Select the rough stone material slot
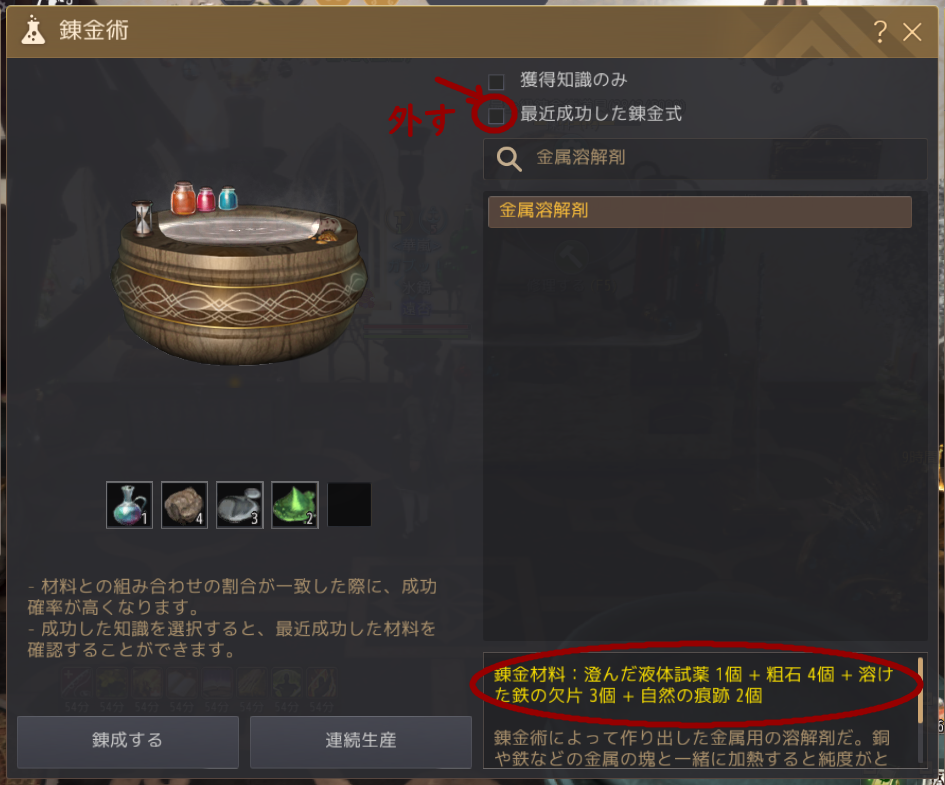 (184, 505)
